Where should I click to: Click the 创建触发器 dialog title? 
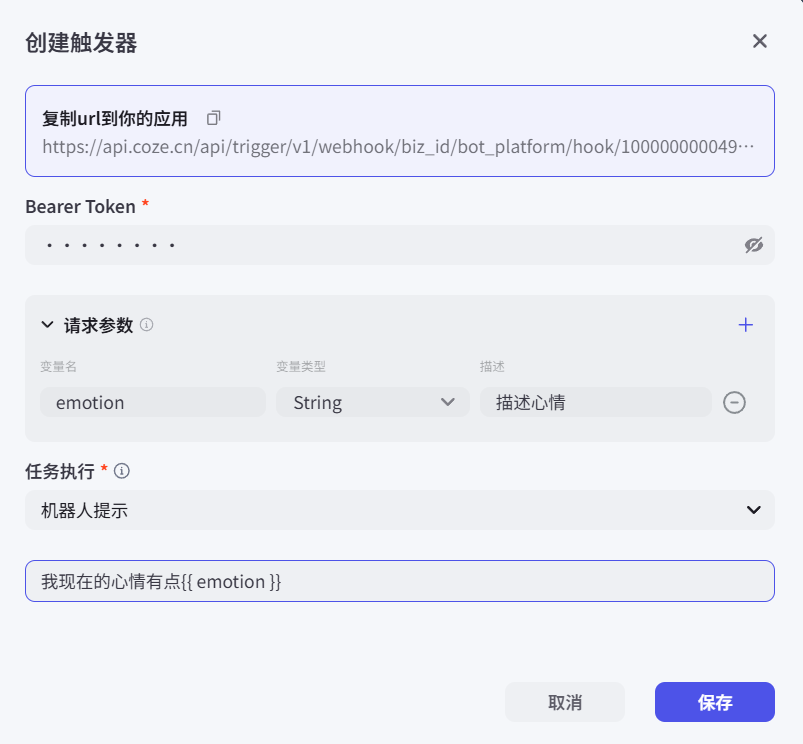coord(81,42)
